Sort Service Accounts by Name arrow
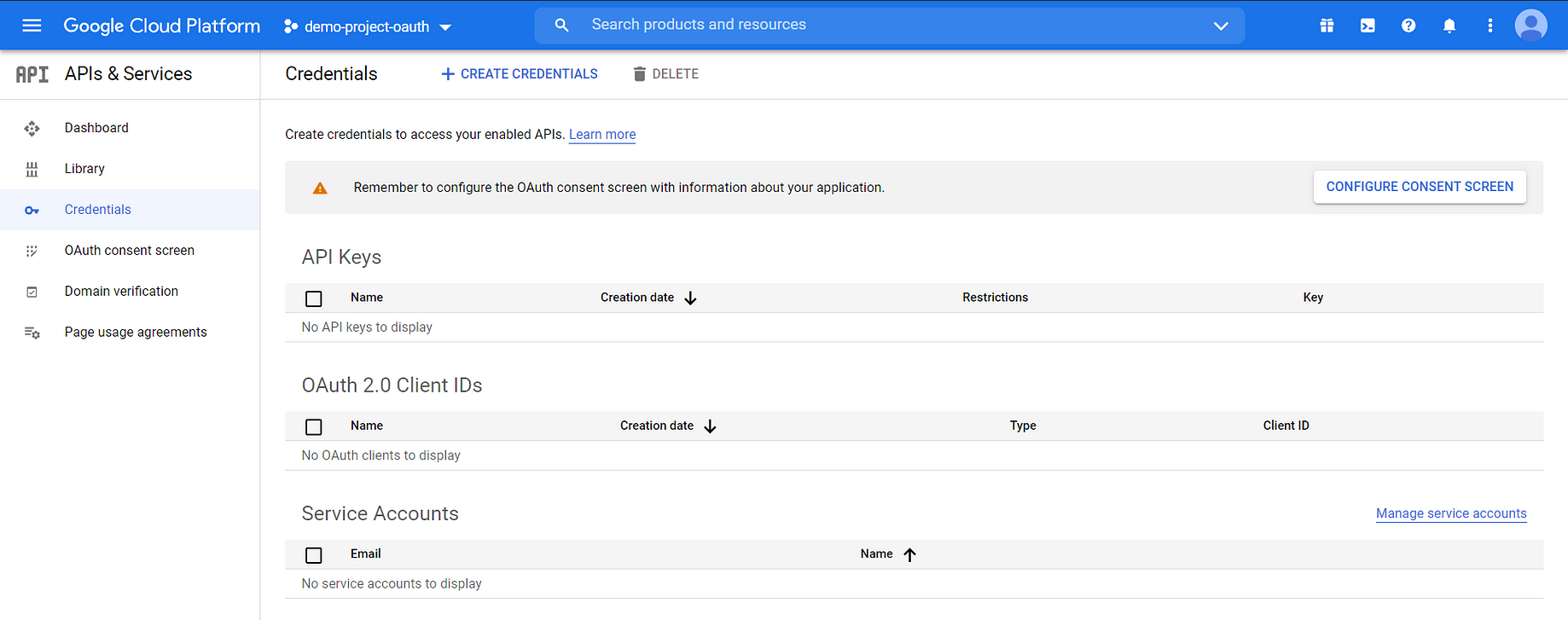The height and width of the screenshot is (620, 1568). [909, 554]
